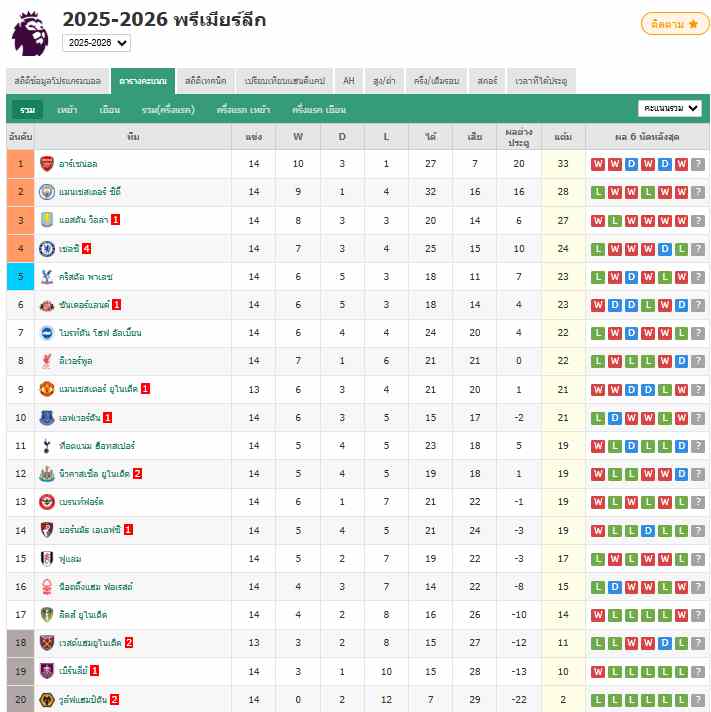Click the Wolverhampton club crest
Screen dimensions: 711x712
click(47, 699)
